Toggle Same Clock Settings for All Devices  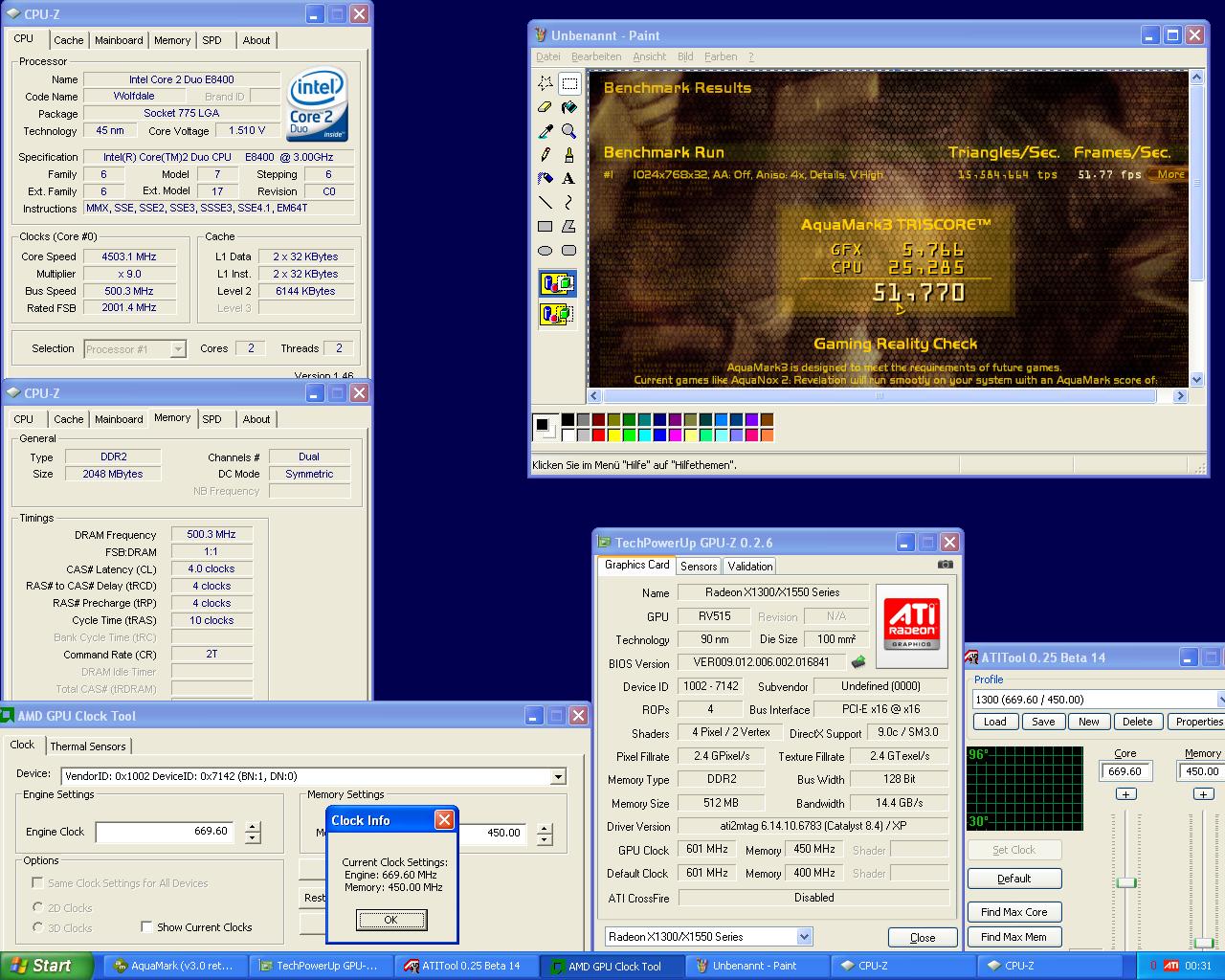click(x=38, y=883)
